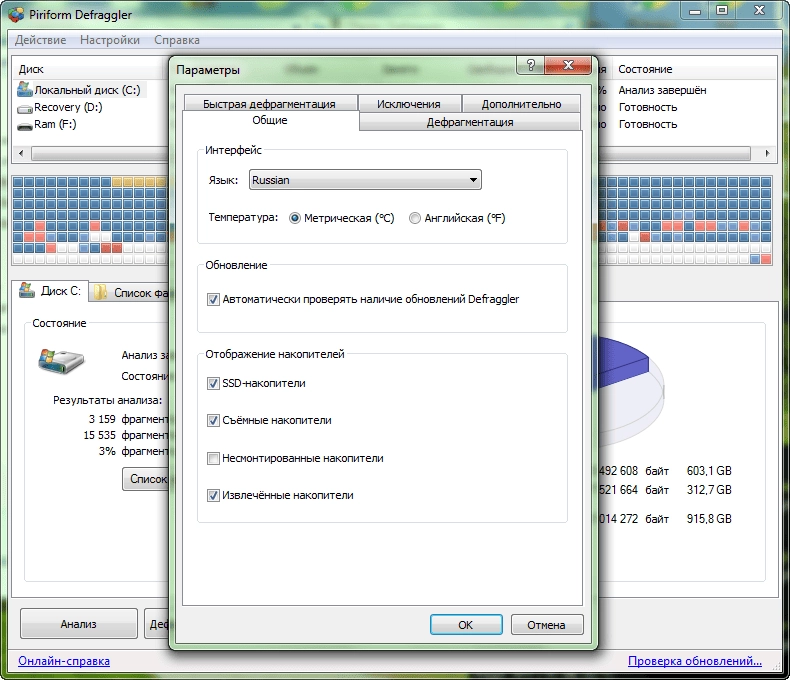Screen dimensions: 790x680
Task: Click the Состояние column header
Action: [x=645, y=69]
